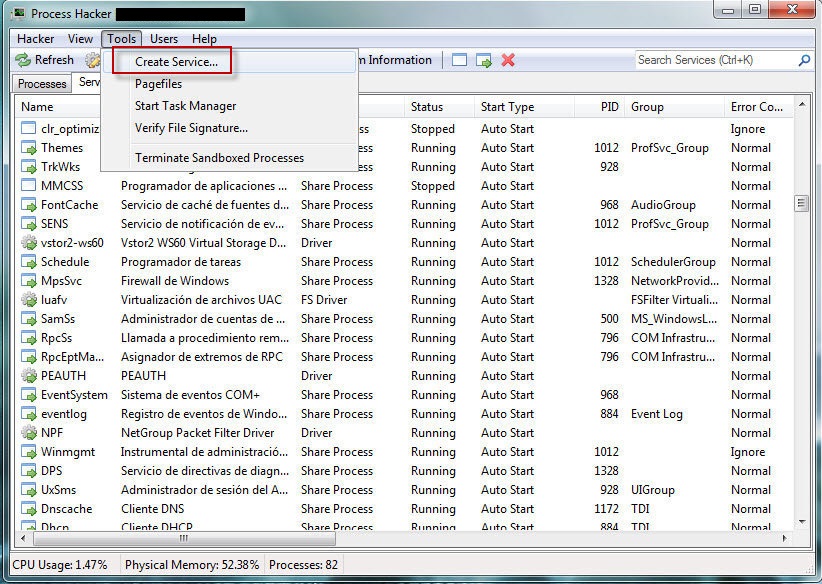Sort by the PID column header
The image size is (822, 584).
tap(599, 107)
